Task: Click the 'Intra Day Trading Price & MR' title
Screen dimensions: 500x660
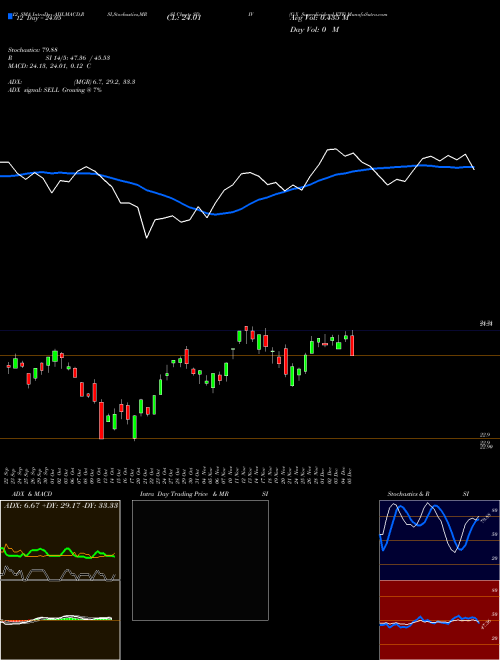Action: click(184, 494)
